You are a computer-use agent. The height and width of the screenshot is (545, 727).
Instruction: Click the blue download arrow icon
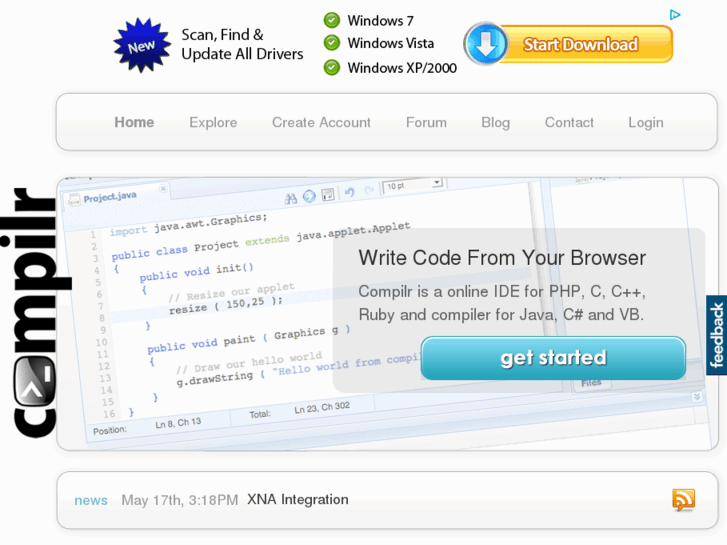(x=485, y=44)
